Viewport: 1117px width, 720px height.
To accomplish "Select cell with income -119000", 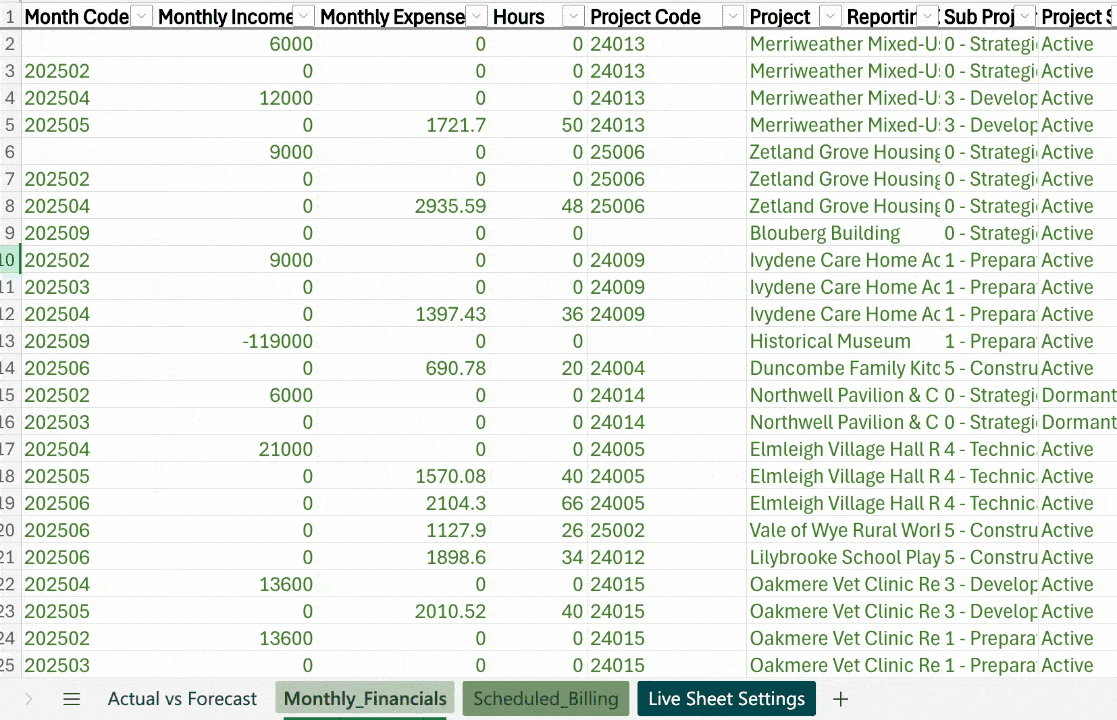I will point(235,341).
